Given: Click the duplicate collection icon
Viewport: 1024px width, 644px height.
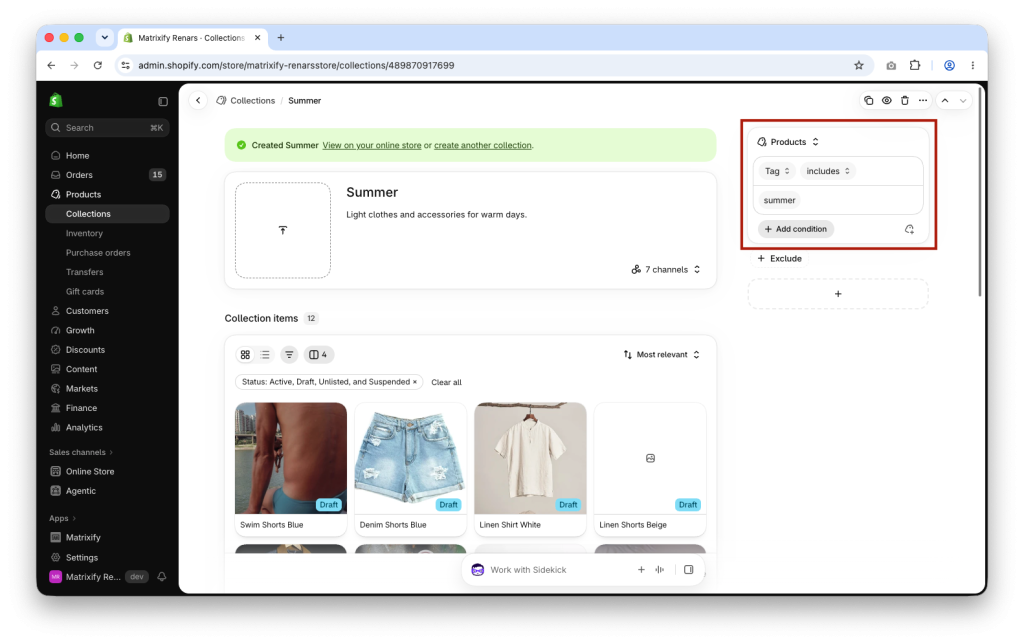Looking at the screenshot, I should (869, 101).
